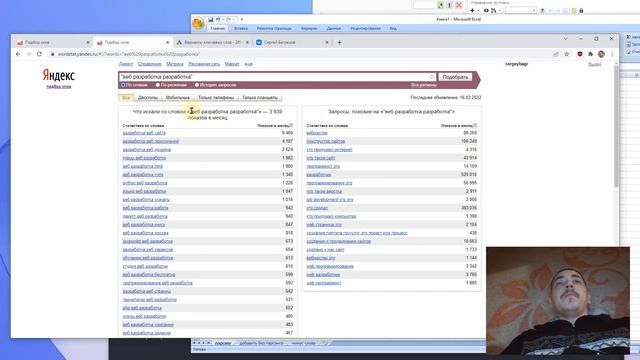Image resolution: width=640 pixels, height=360 pixels.
Task: Close the Варианты ключевых слов tab
Action: click(x=247, y=42)
